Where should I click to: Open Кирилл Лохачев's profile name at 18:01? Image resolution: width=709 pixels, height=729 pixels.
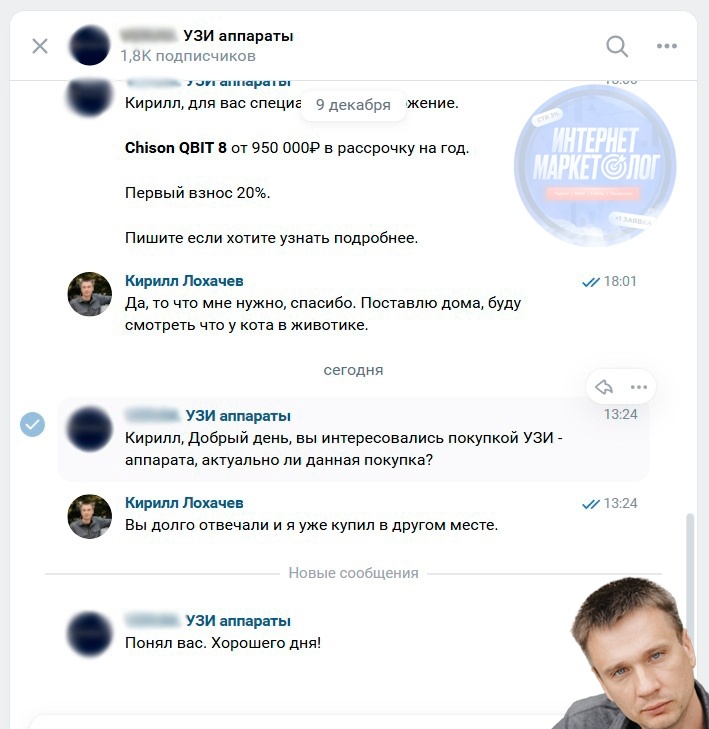tap(184, 281)
